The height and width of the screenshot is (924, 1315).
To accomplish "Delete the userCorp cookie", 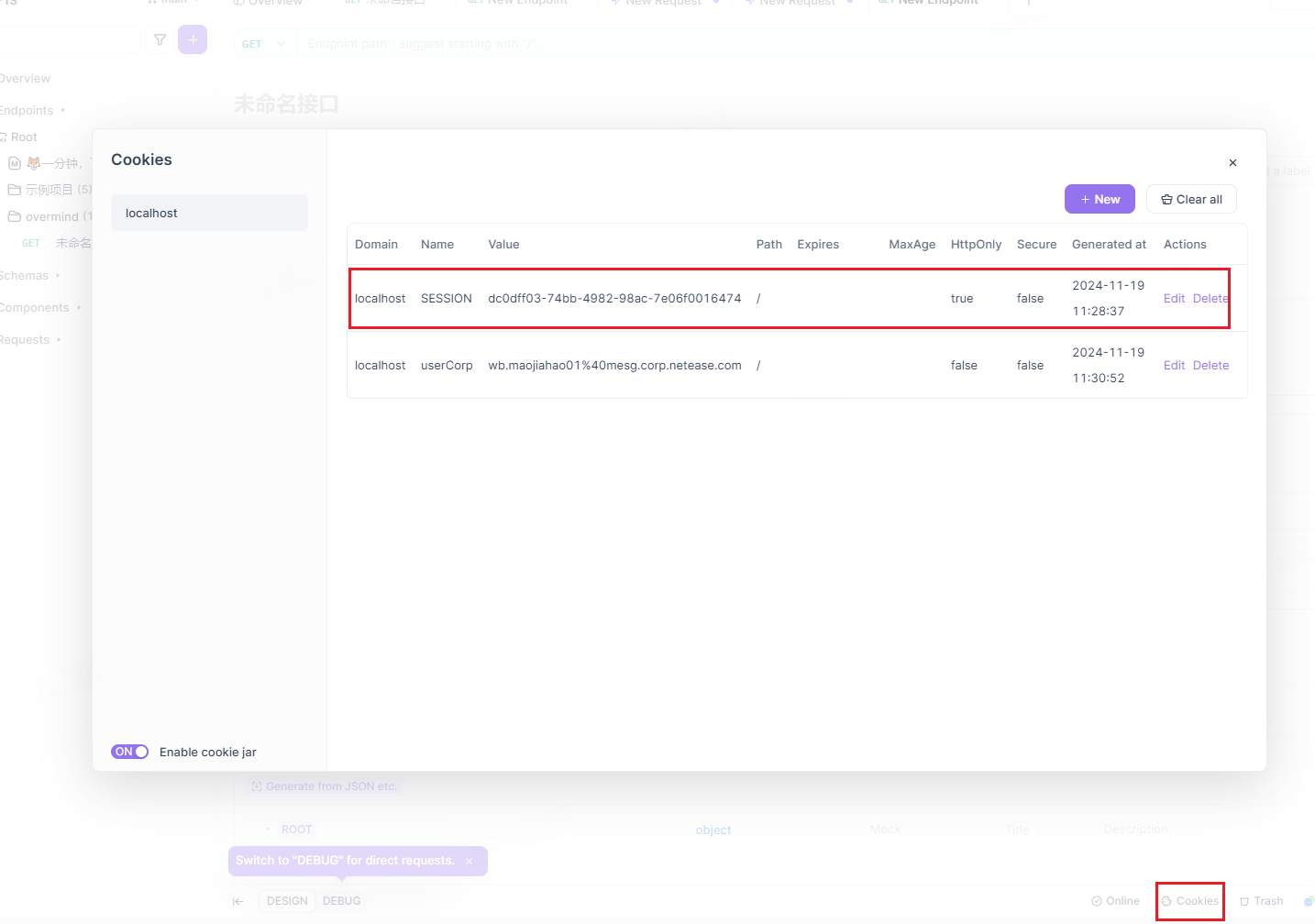I will (1210, 365).
